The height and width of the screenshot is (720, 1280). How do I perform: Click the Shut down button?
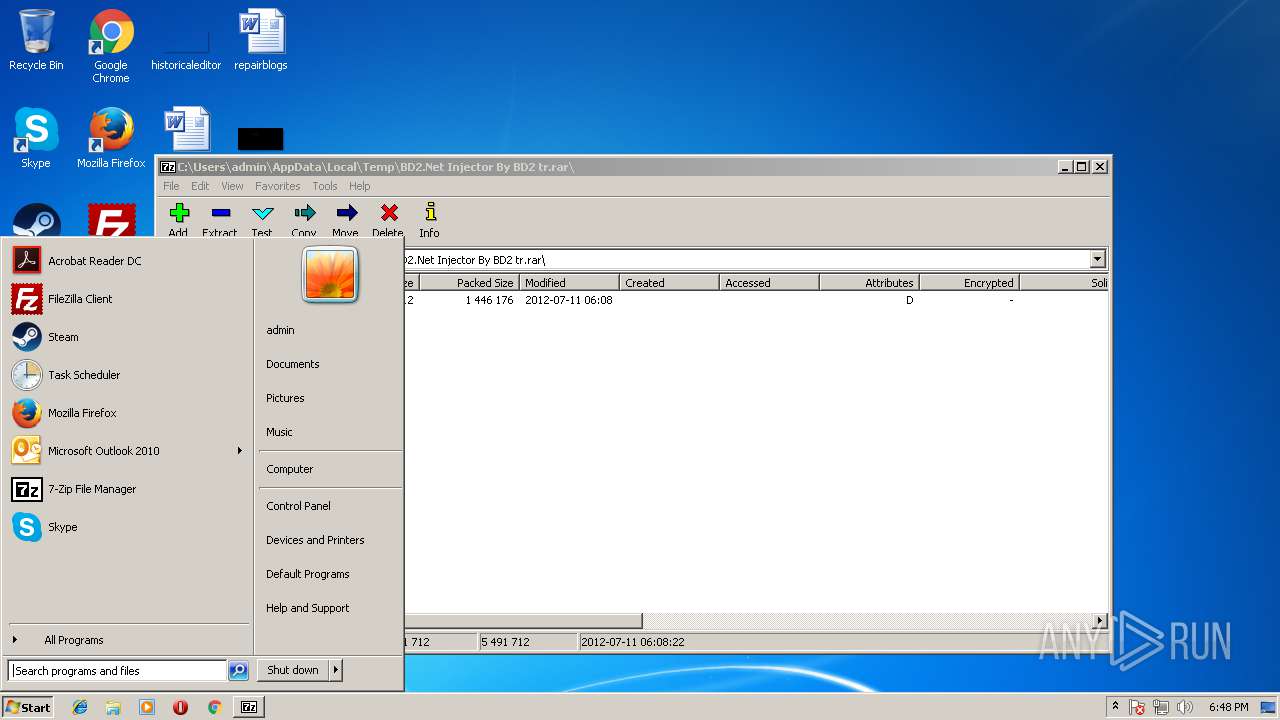pos(293,670)
